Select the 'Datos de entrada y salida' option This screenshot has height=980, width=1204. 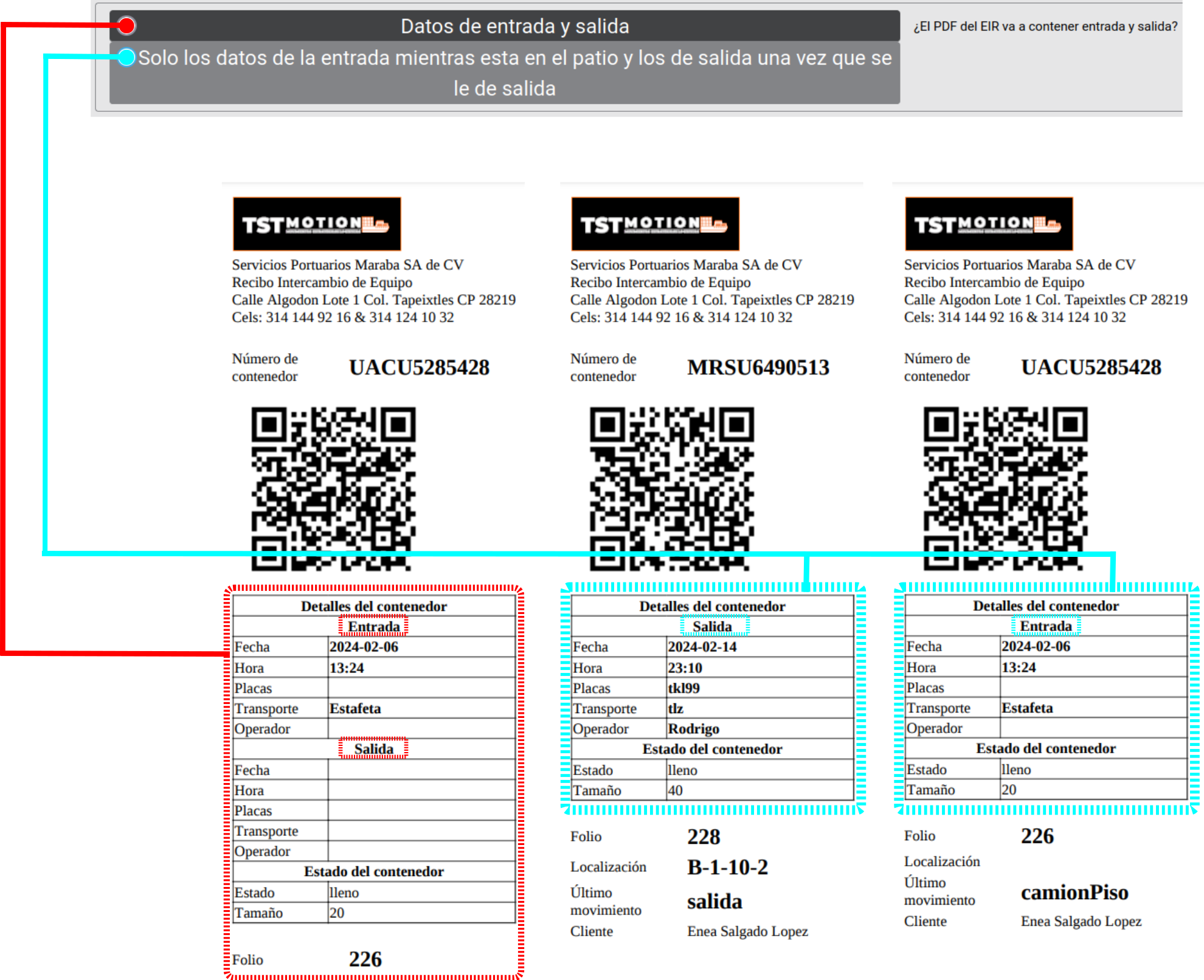coord(514,26)
